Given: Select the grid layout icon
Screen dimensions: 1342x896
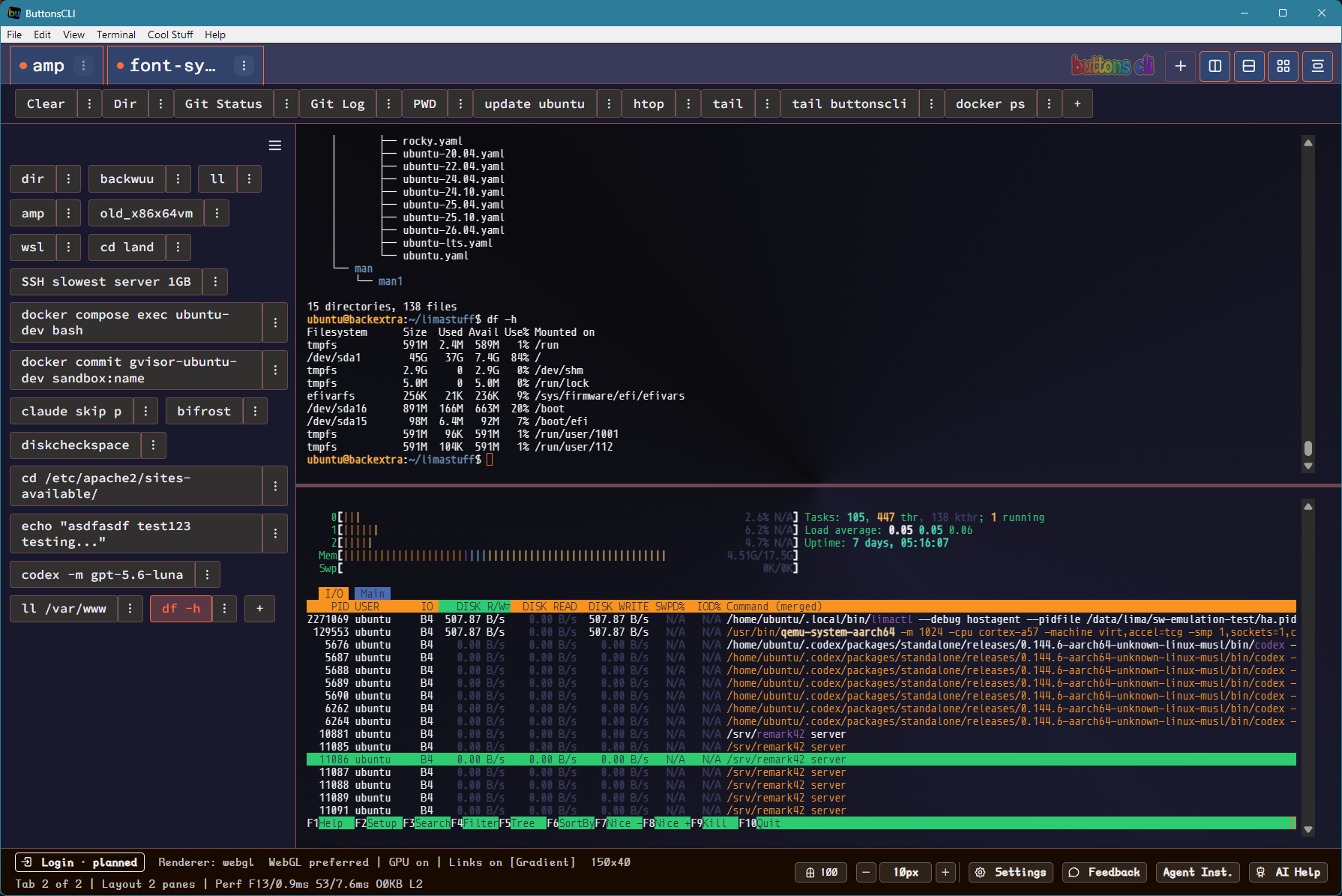Looking at the screenshot, I should click(x=1283, y=66).
